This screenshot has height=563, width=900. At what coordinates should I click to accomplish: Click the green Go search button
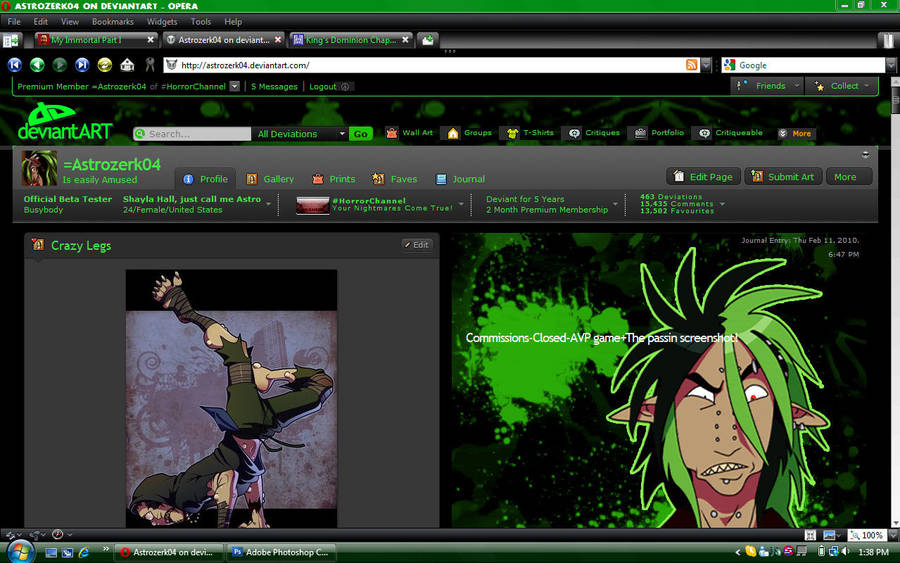[360, 134]
